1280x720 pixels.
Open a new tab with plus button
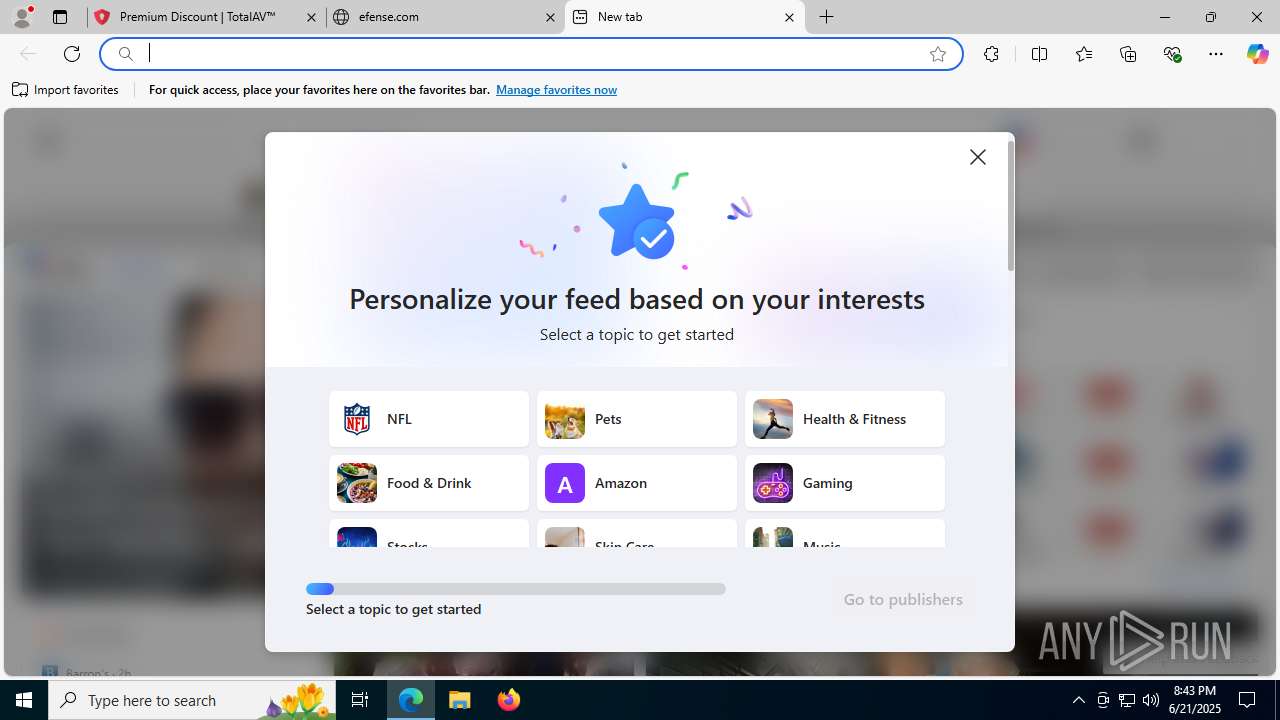pos(827,17)
